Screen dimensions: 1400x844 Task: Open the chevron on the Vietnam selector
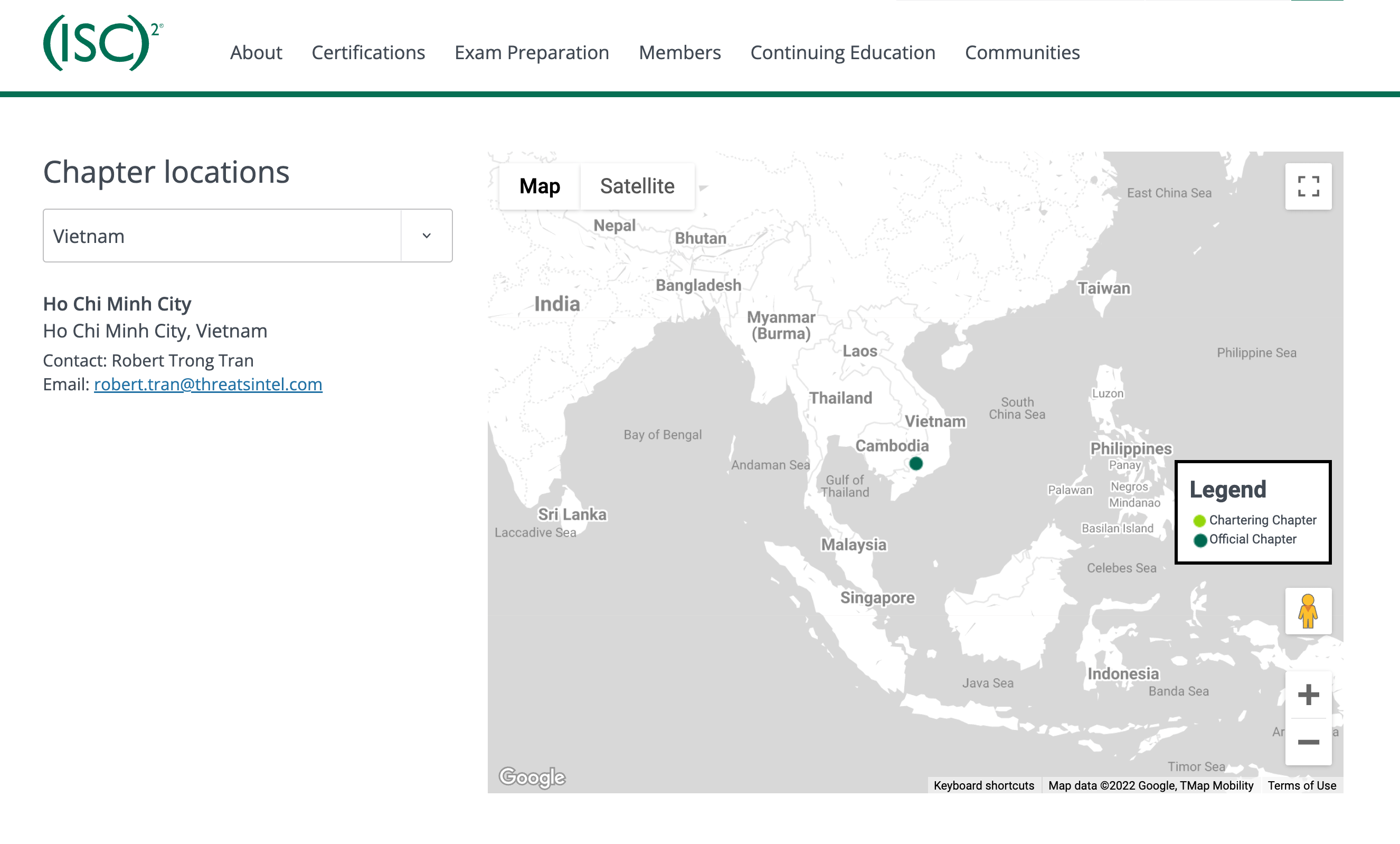pyautogui.click(x=426, y=236)
